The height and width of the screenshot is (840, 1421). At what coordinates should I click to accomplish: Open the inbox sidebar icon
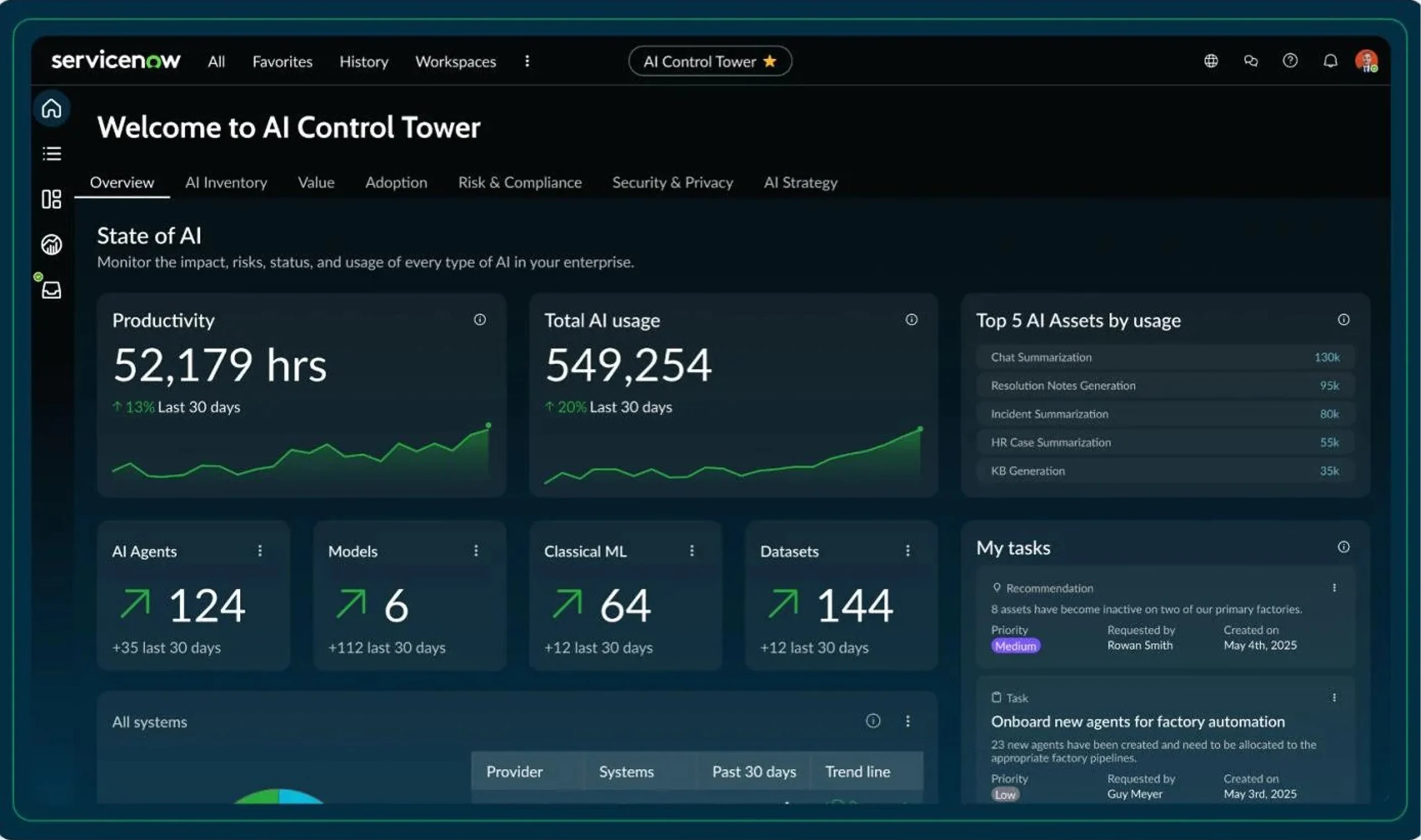[x=52, y=290]
